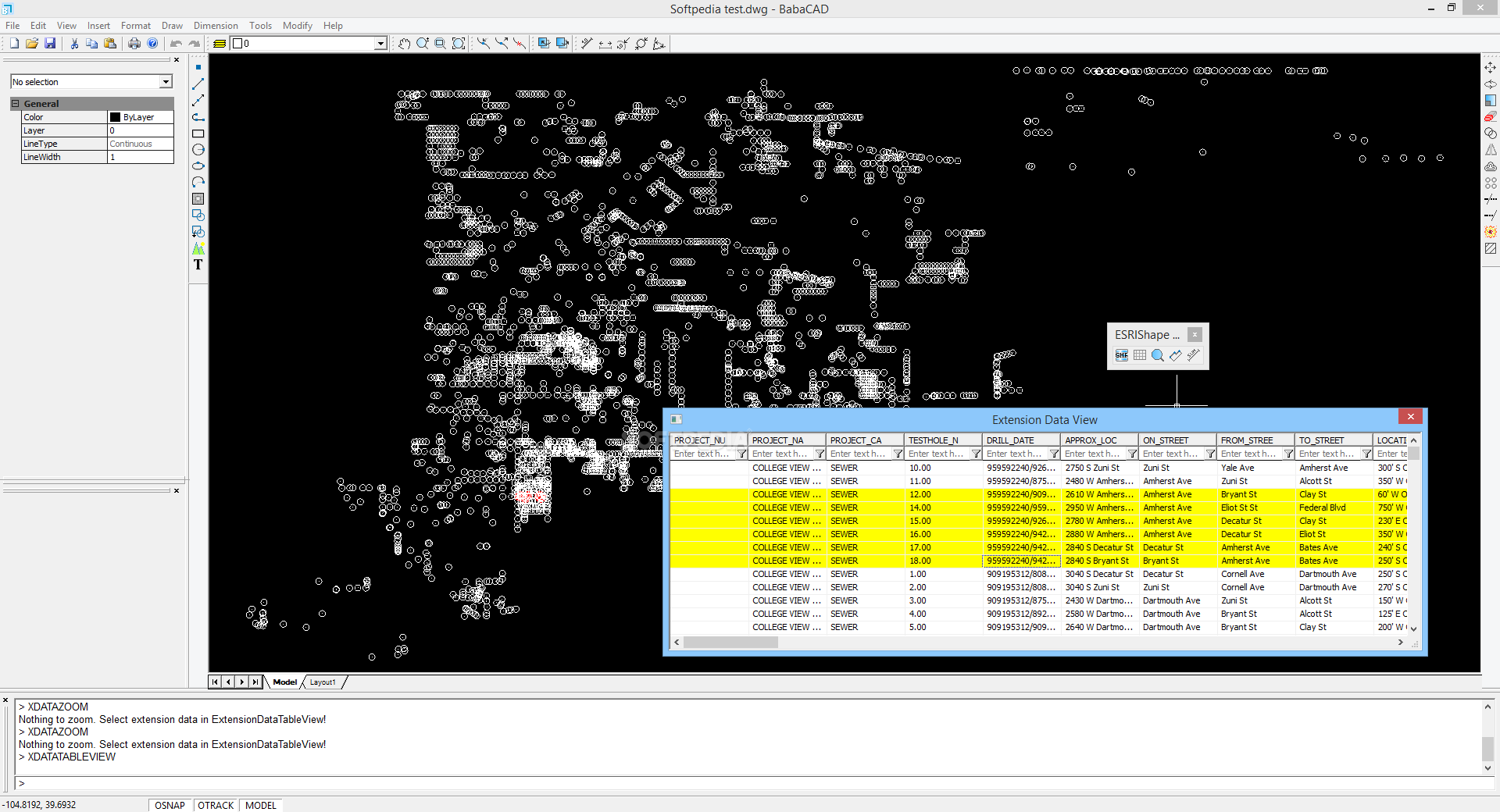Viewport: 1500px width, 812px height.
Task: Open help via the blue question icon
Action: pos(152,44)
